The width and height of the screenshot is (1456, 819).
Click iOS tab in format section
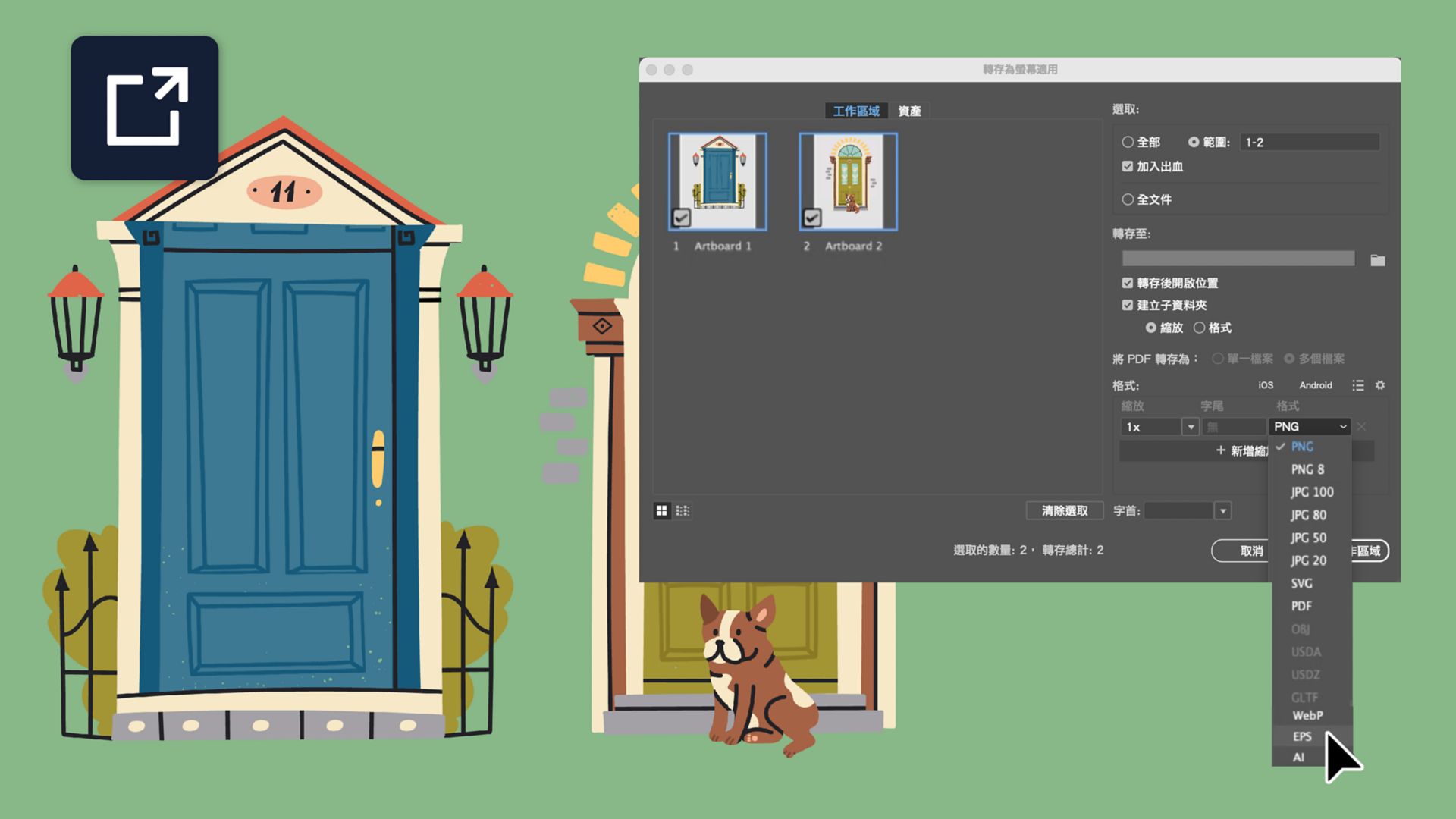click(1267, 385)
